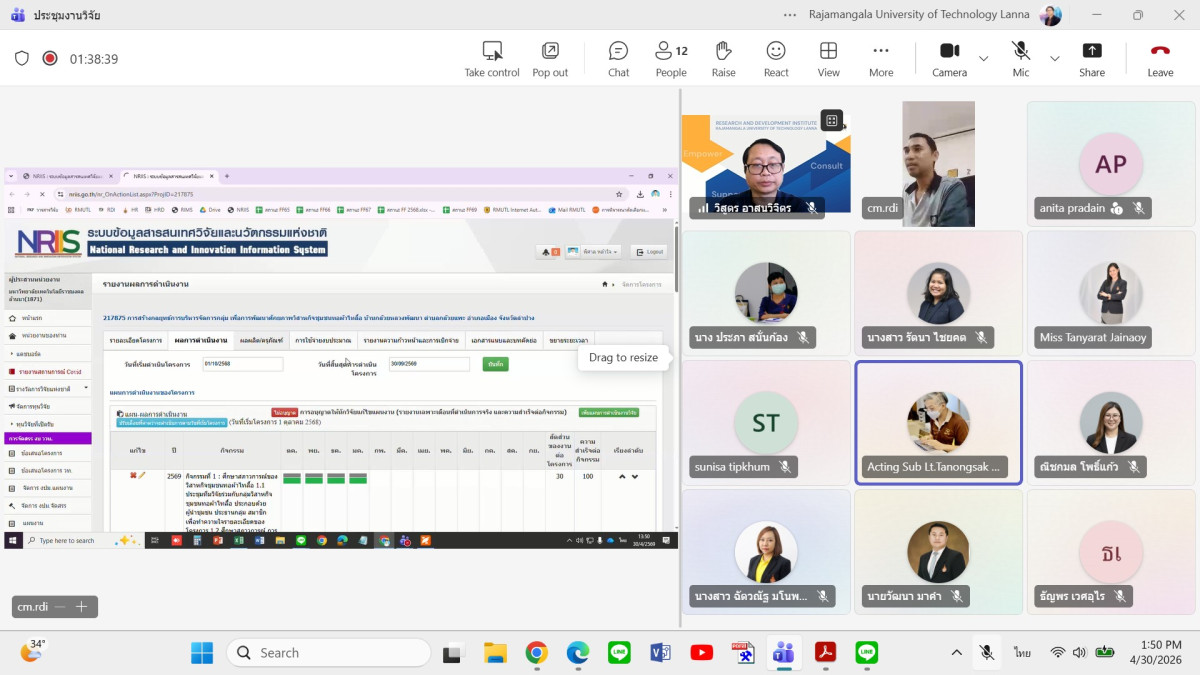Screen dimensions: 1200x675
Task: Open the Chat panel
Action: click(x=618, y=58)
